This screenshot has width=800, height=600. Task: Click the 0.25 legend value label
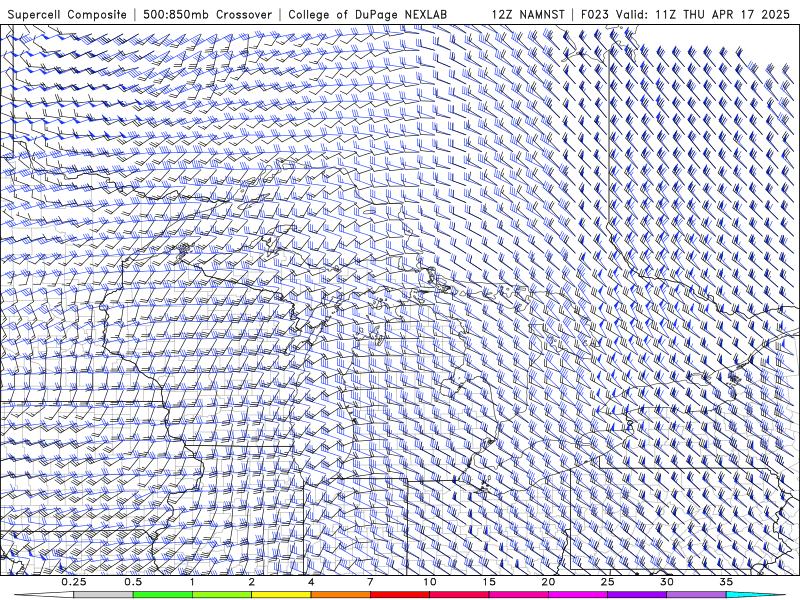pos(74,582)
